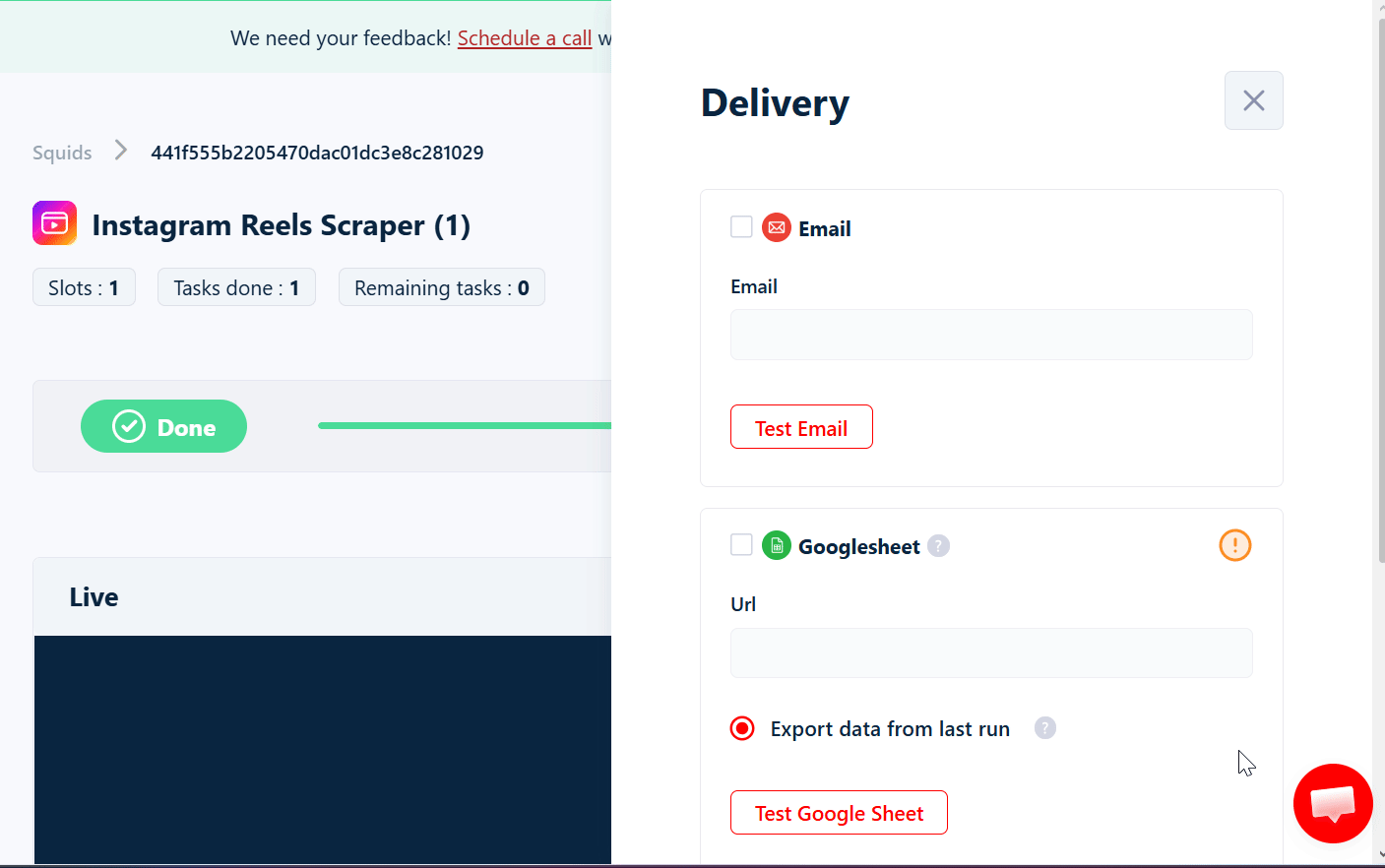Close the Delivery panel

[x=1253, y=99]
